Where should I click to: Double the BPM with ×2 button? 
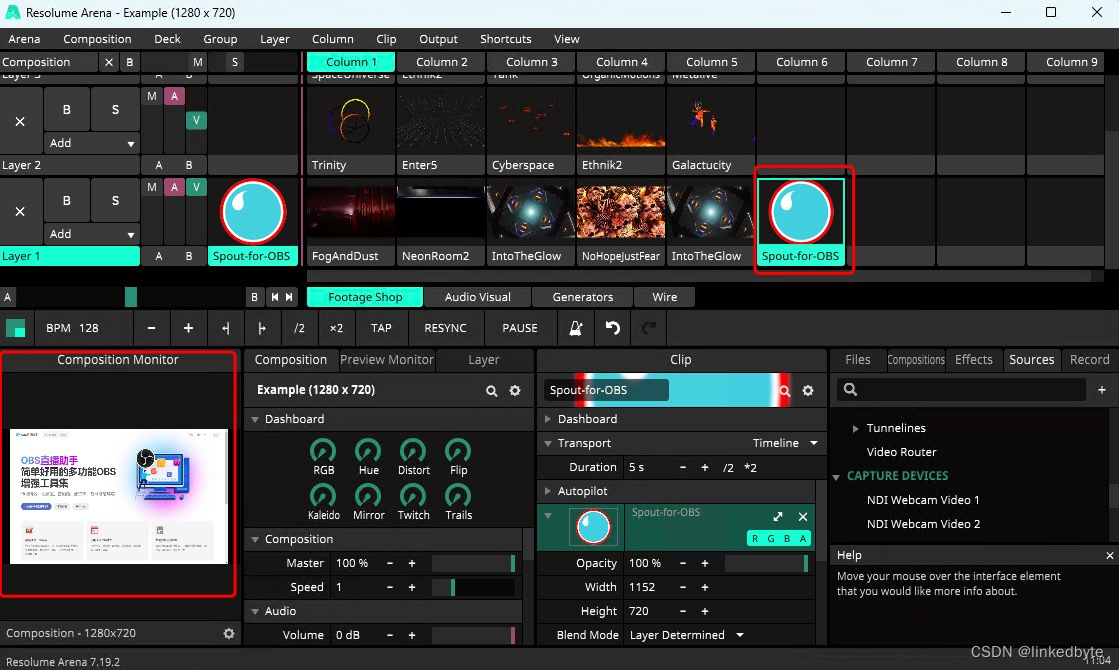click(336, 328)
